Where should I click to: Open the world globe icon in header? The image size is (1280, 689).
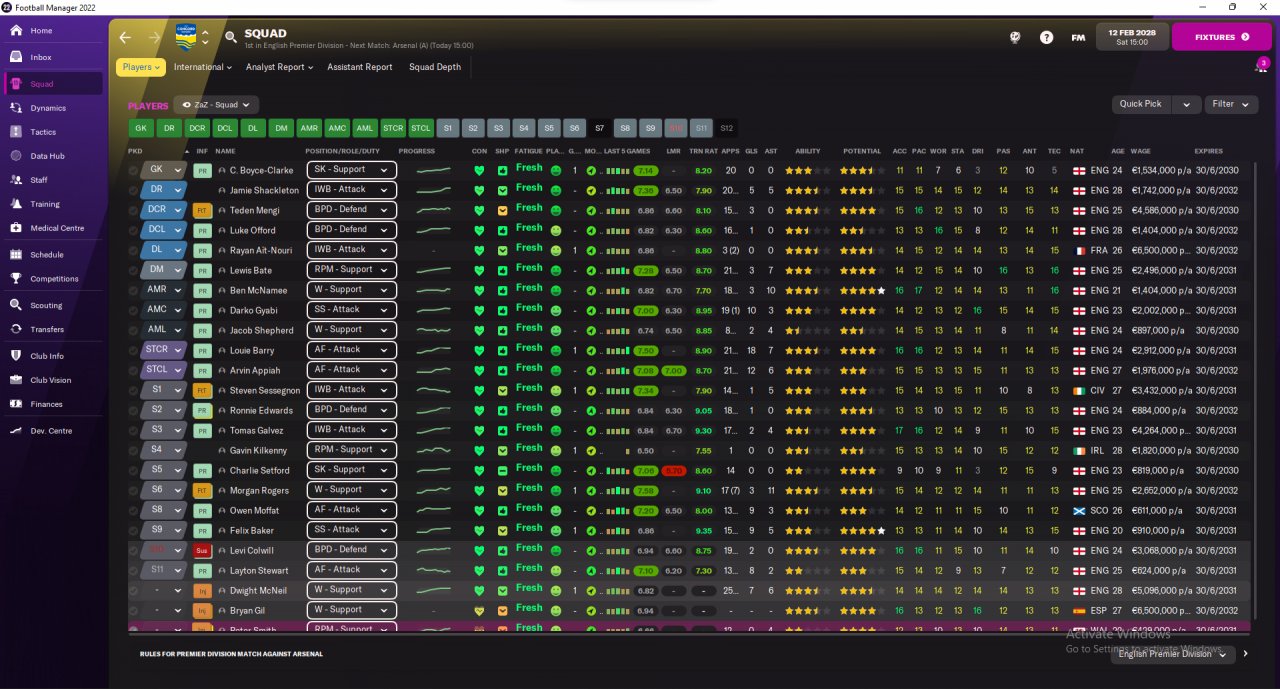1014,37
